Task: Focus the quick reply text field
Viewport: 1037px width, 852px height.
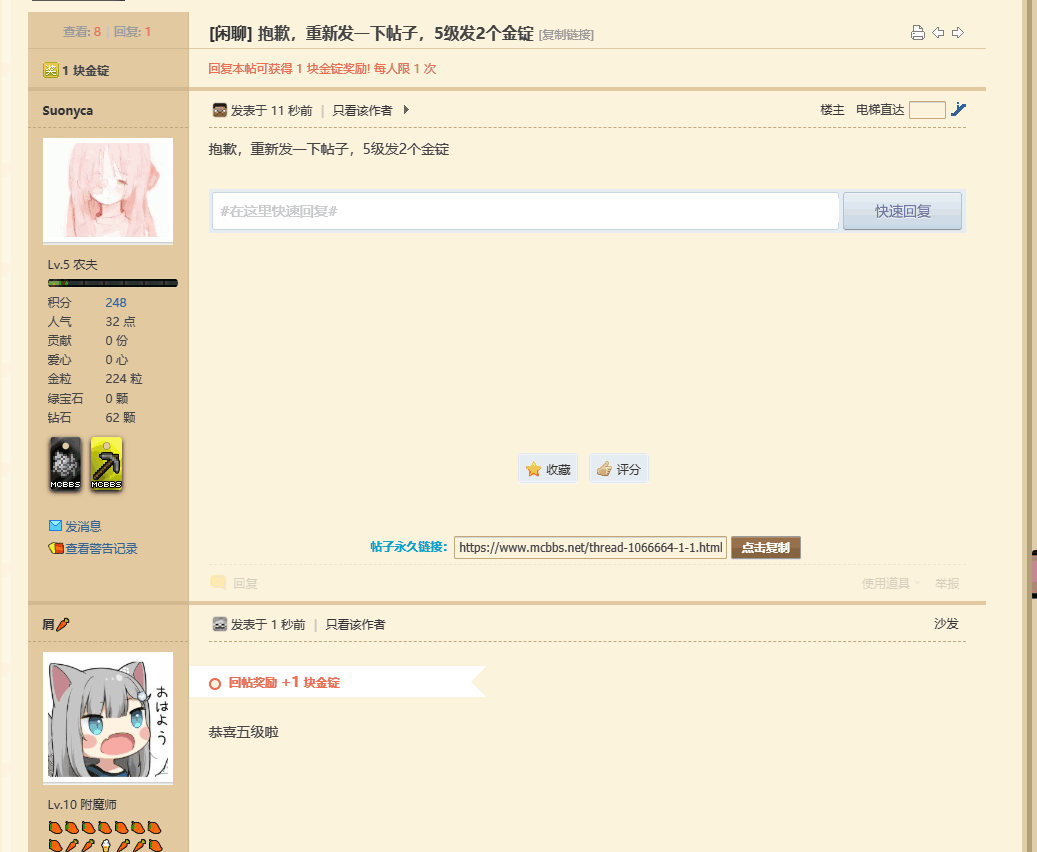Action: pyautogui.click(x=526, y=211)
